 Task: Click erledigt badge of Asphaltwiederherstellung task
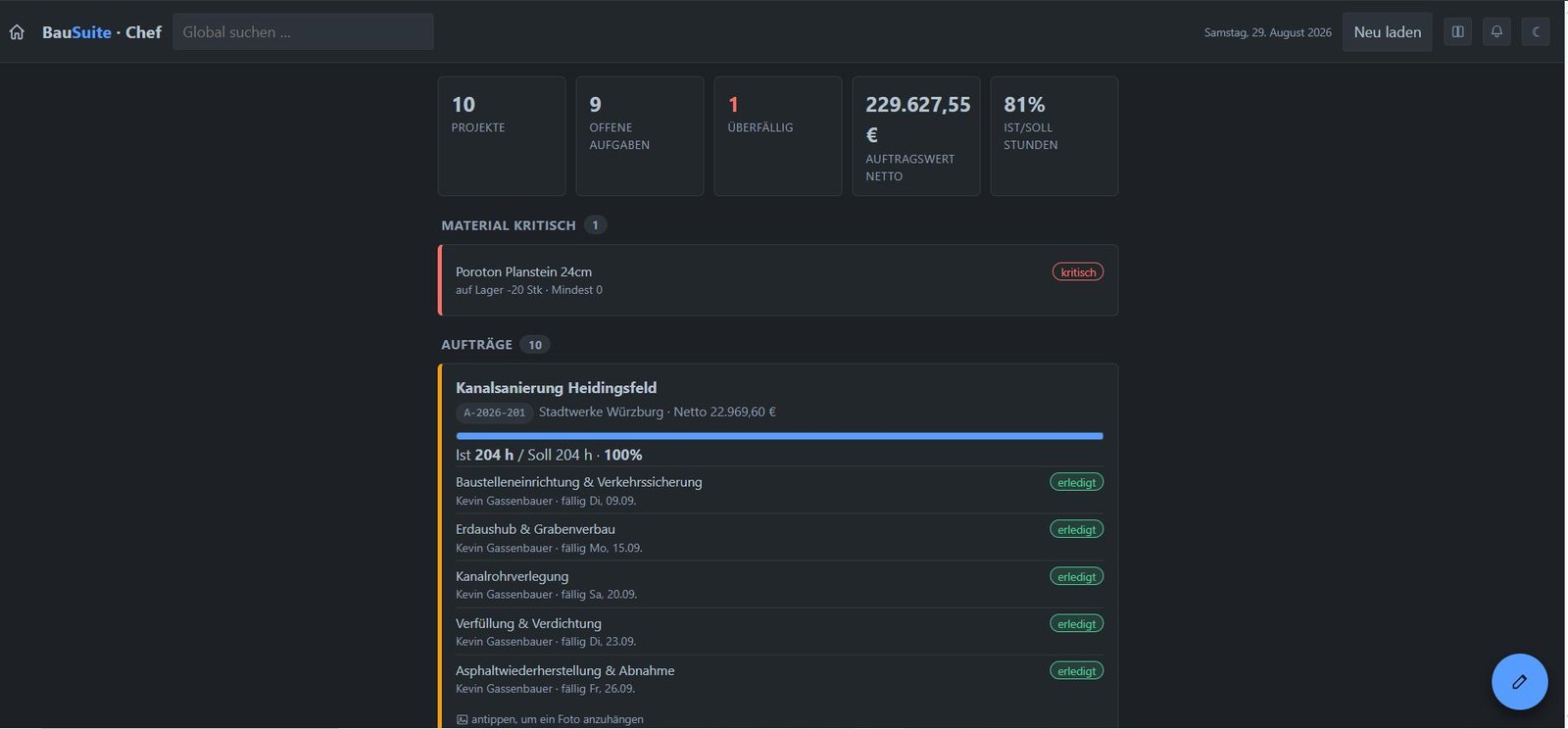(1076, 671)
